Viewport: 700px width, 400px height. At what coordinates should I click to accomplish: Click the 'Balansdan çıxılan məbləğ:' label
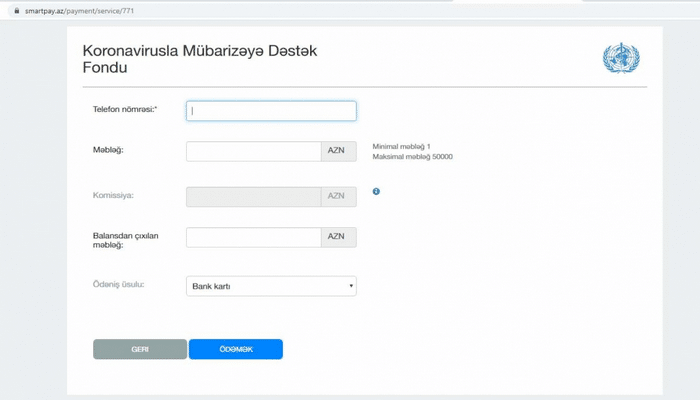pyautogui.click(x=125, y=240)
